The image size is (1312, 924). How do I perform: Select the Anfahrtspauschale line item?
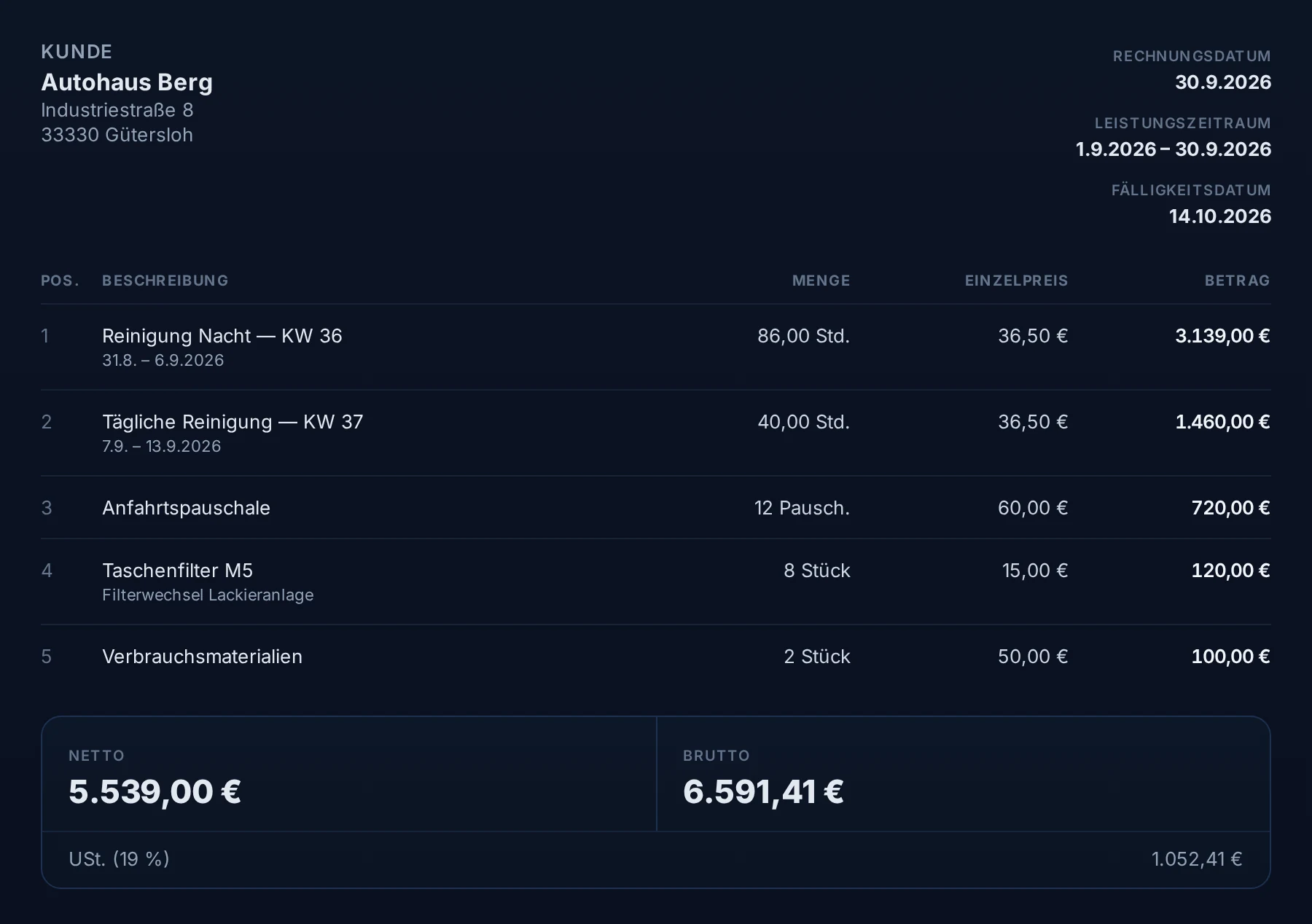656,508
